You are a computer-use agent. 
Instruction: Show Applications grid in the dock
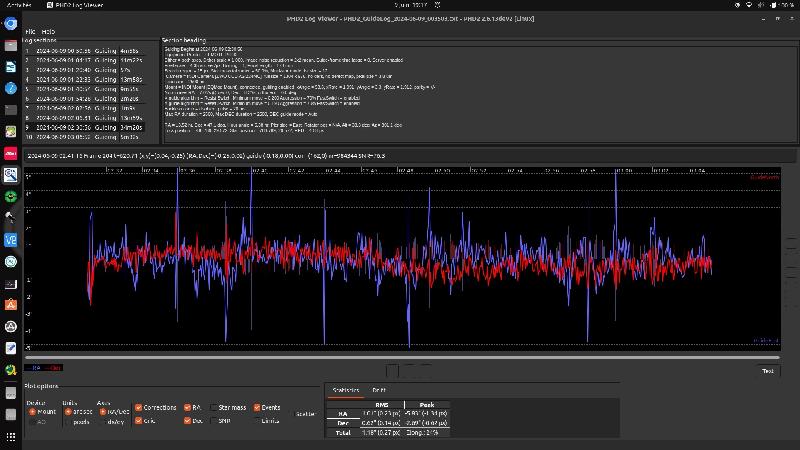pyautogui.click(x=10, y=437)
